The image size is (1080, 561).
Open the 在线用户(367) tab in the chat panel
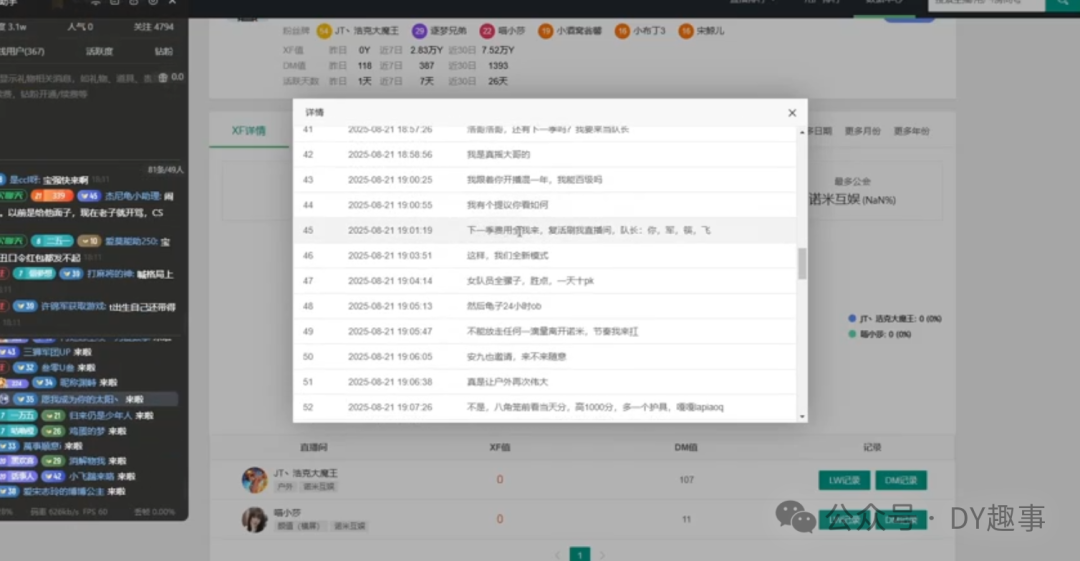(x=22, y=52)
